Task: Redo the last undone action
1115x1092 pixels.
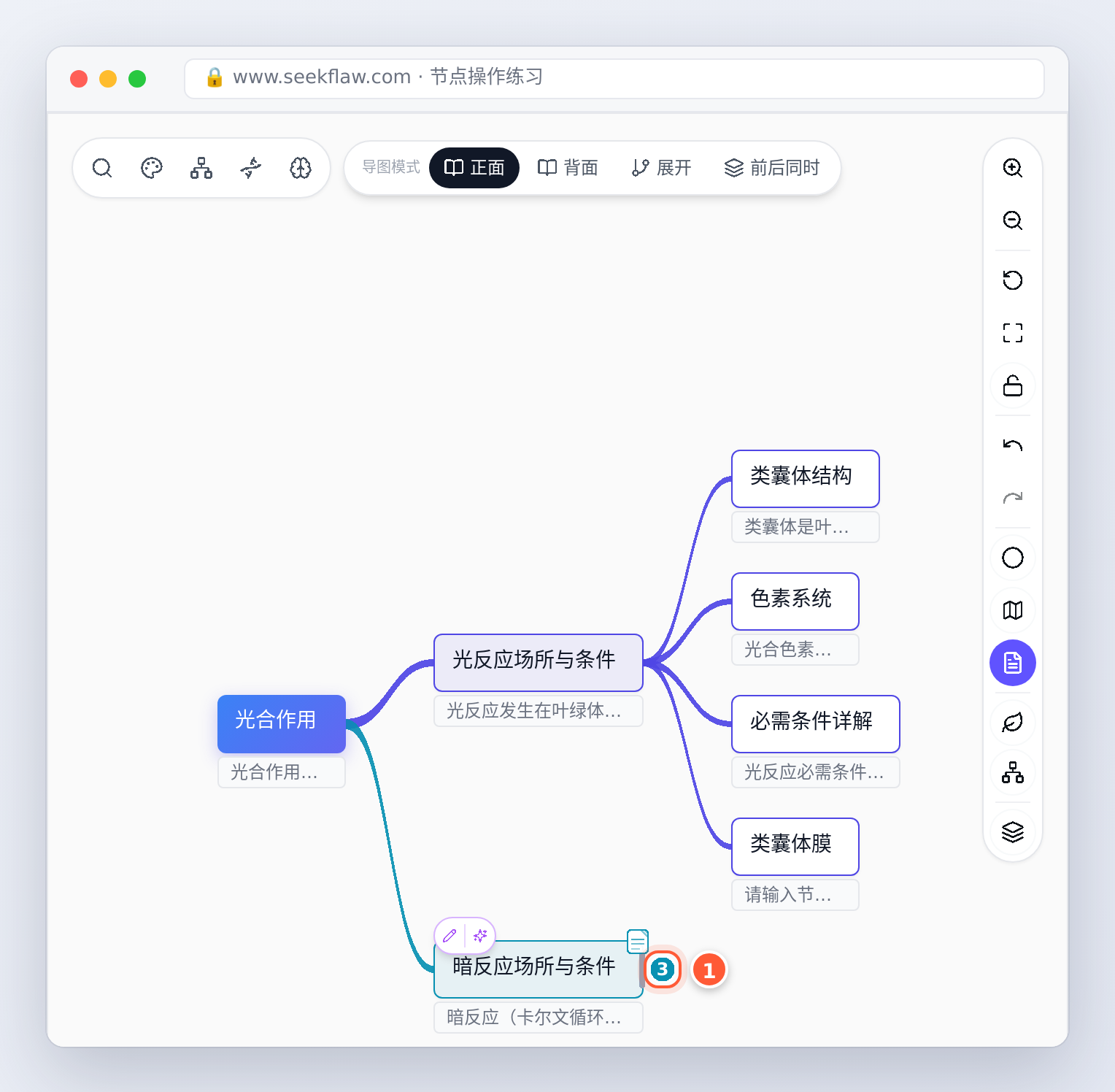Action: click(x=1013, y=498)
